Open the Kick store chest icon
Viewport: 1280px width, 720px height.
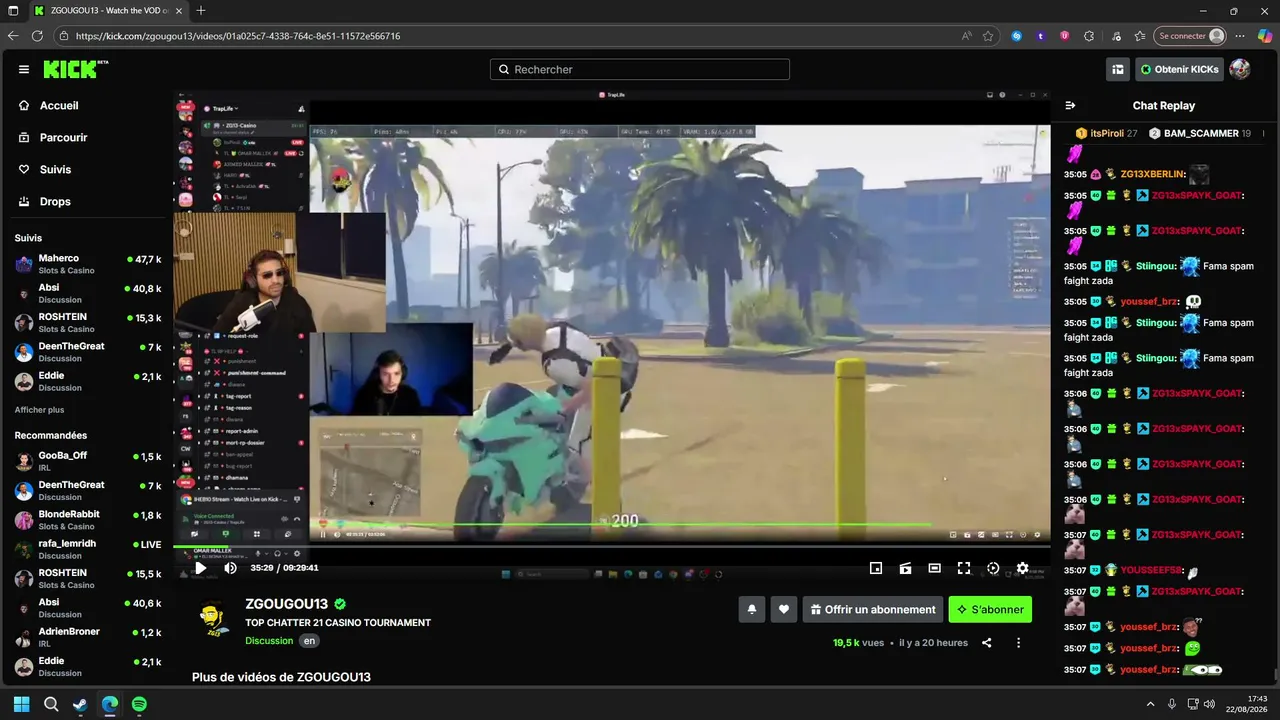pos(1118,69)
